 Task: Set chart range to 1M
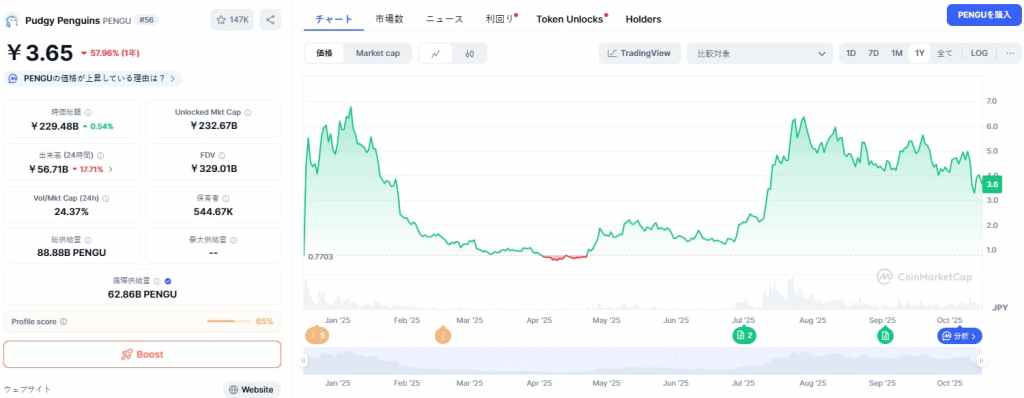point(897,54)
